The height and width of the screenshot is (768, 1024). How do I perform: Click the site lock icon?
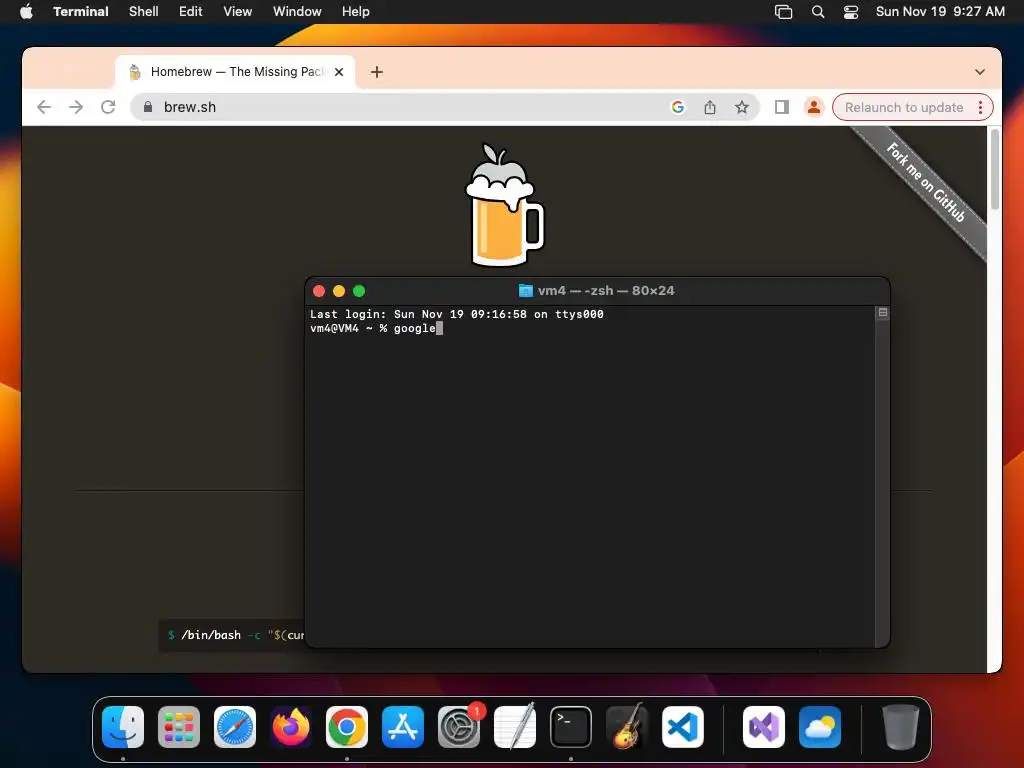148,107
